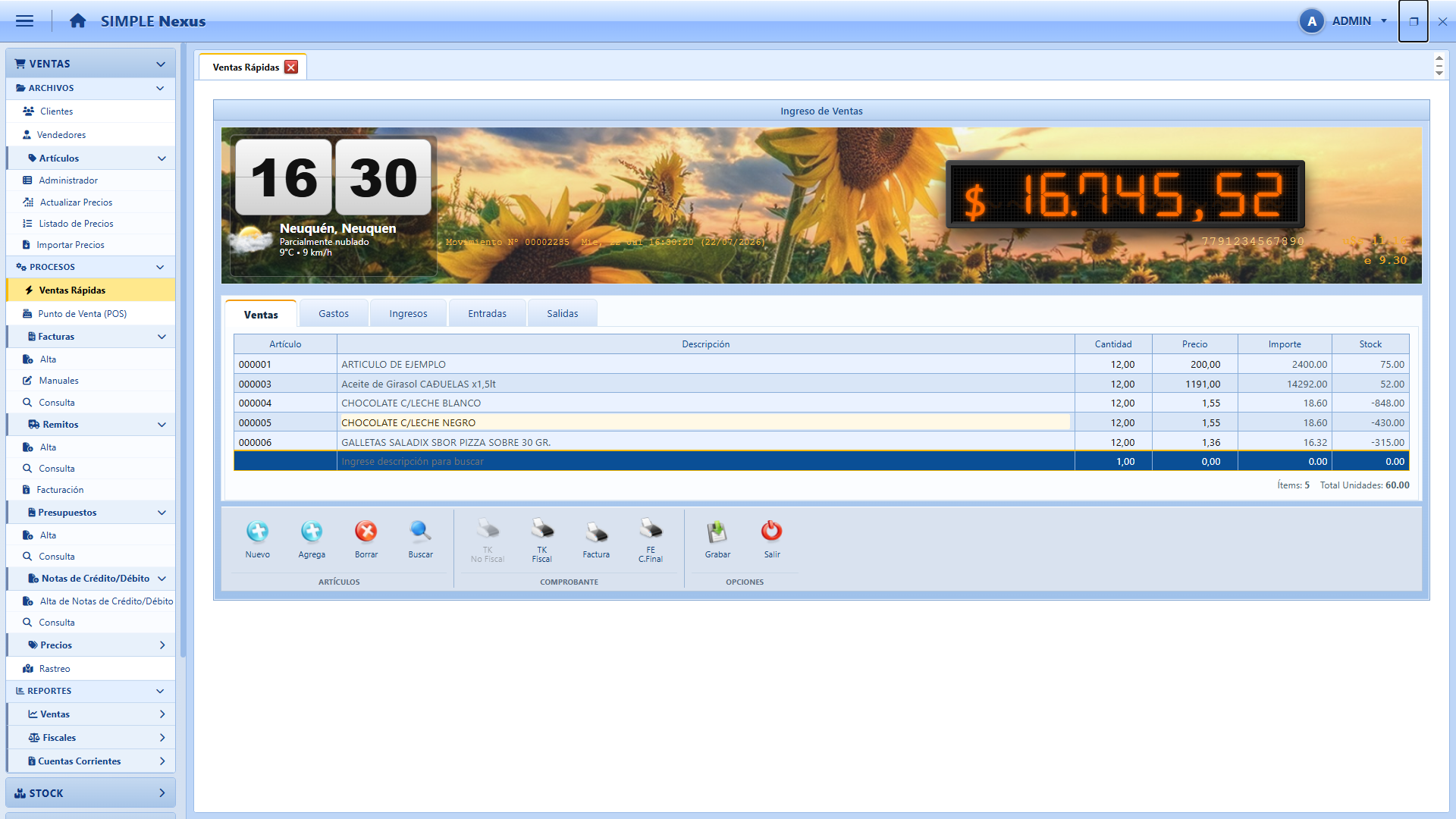Click the red Borrar icon
1456x819 pixels.
pos(366,532)
